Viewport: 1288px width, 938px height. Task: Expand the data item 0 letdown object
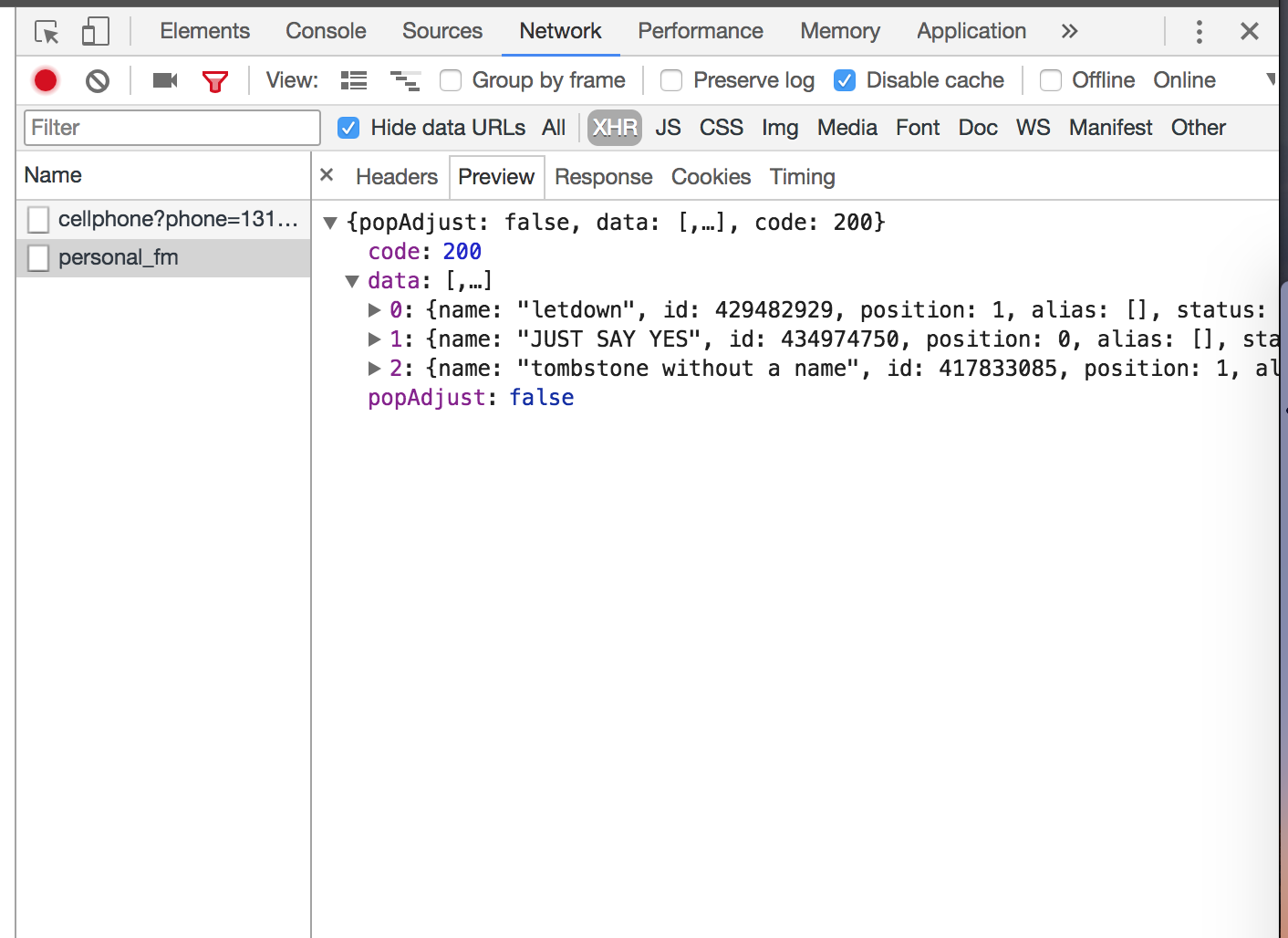pyautogui.click(x=376, y=309)
